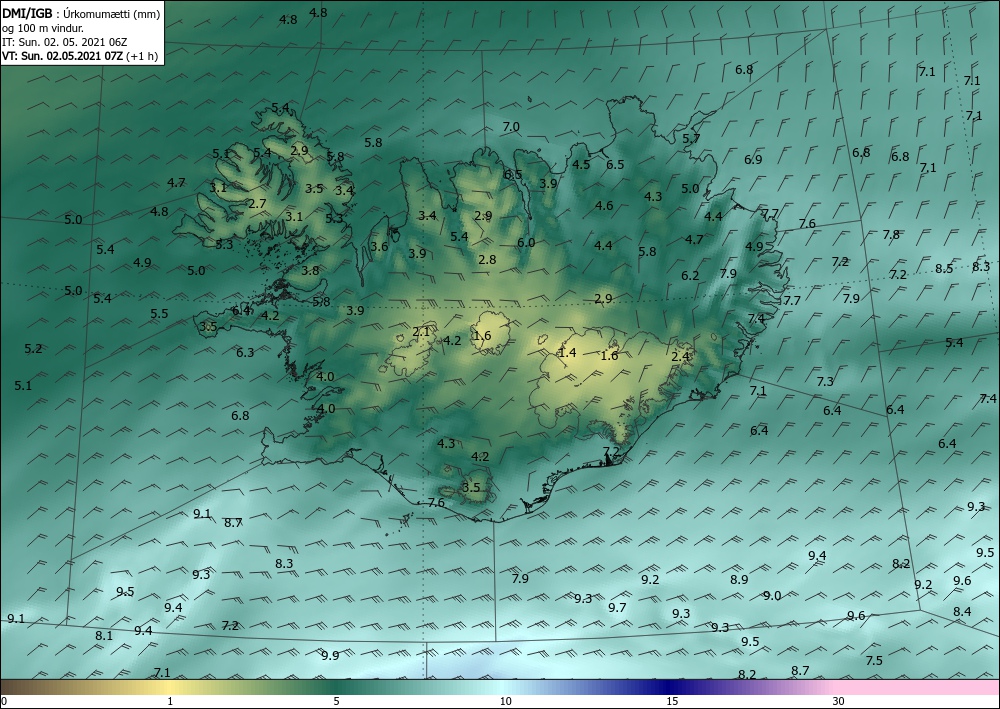Click the map value 2.4

click(x=681, y=356)
